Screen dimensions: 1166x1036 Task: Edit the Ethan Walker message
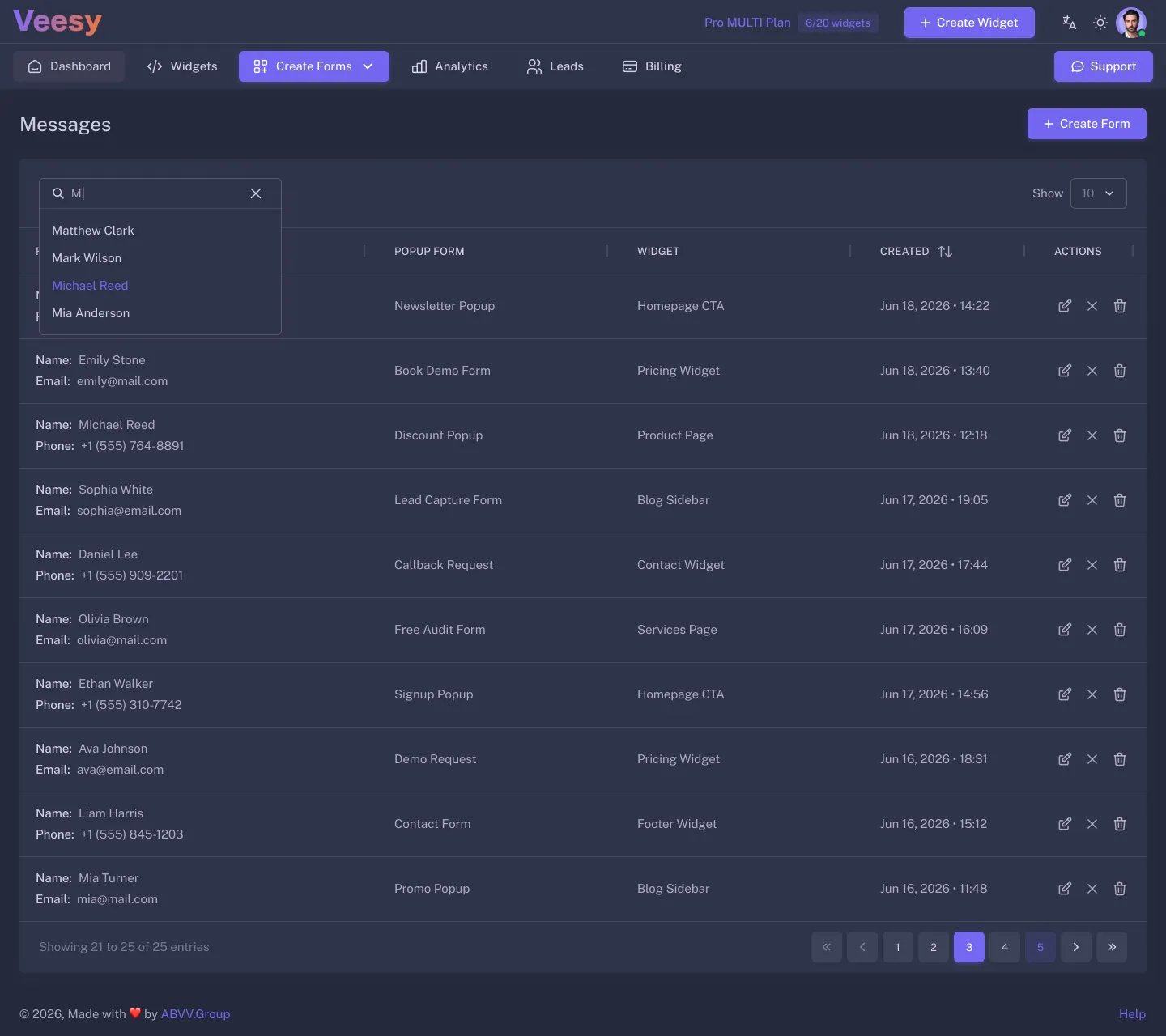(1065, 694)
